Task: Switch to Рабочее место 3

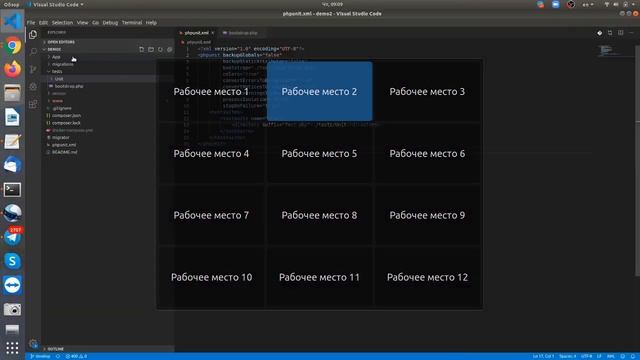Action: pyautogui.click(x=427, y=91)
